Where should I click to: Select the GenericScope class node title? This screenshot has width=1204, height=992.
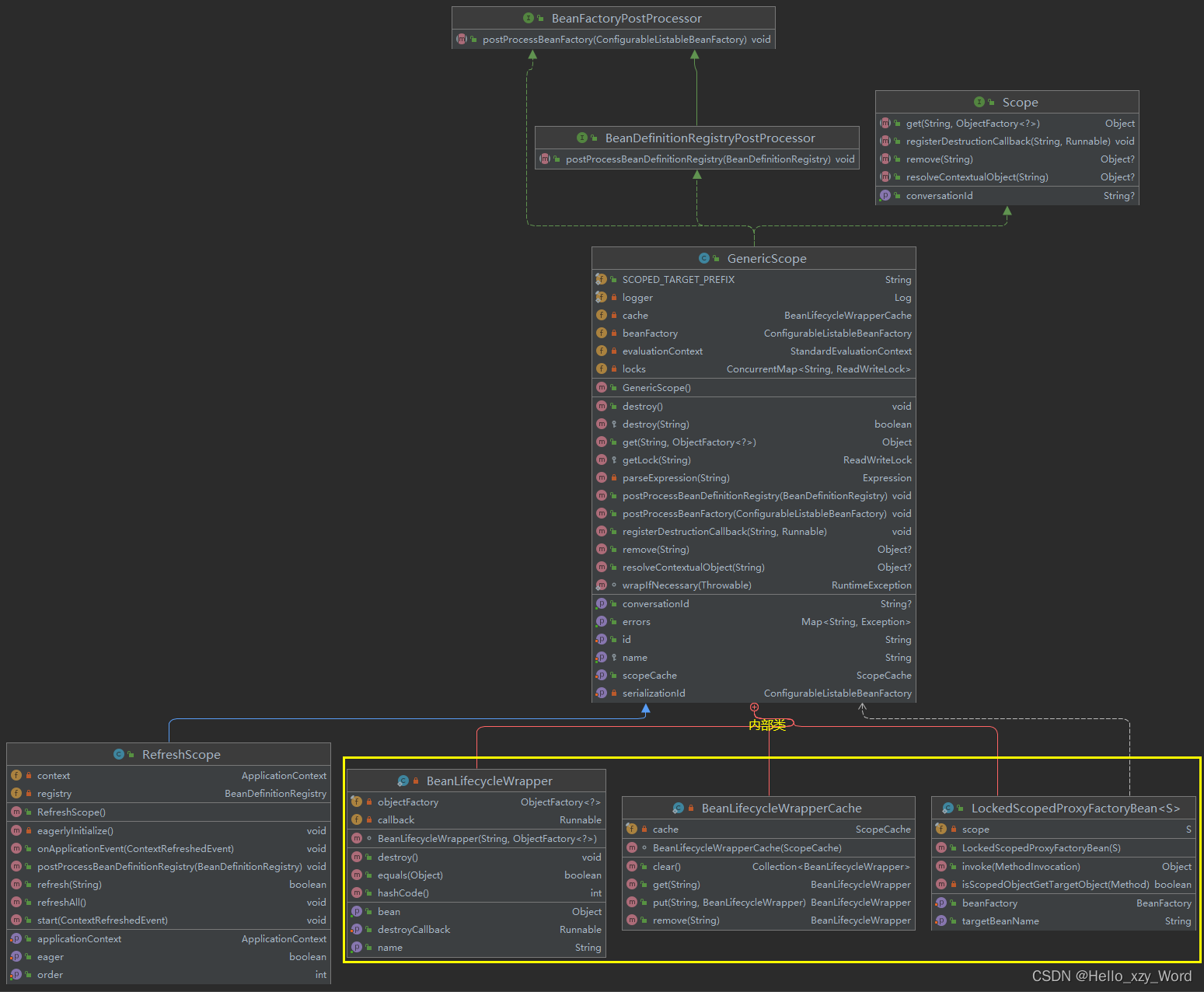(x=766, y=258)
